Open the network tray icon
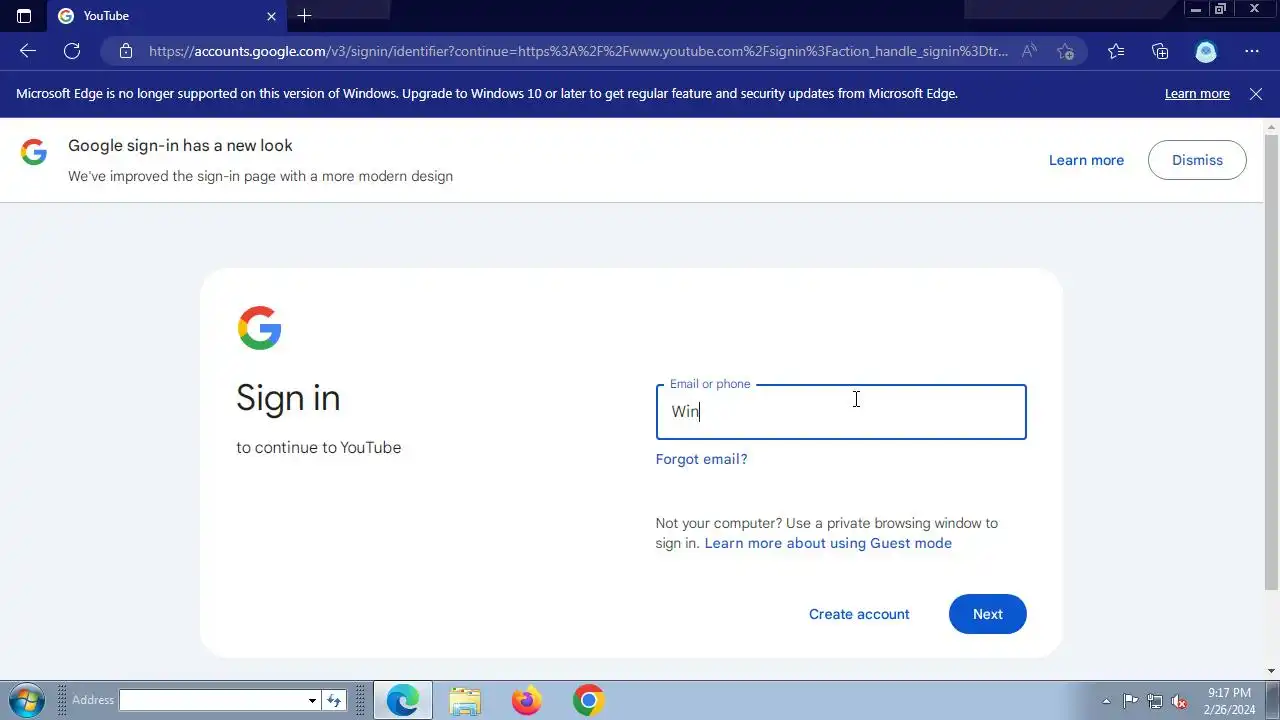 click(x=1155, y=701)
